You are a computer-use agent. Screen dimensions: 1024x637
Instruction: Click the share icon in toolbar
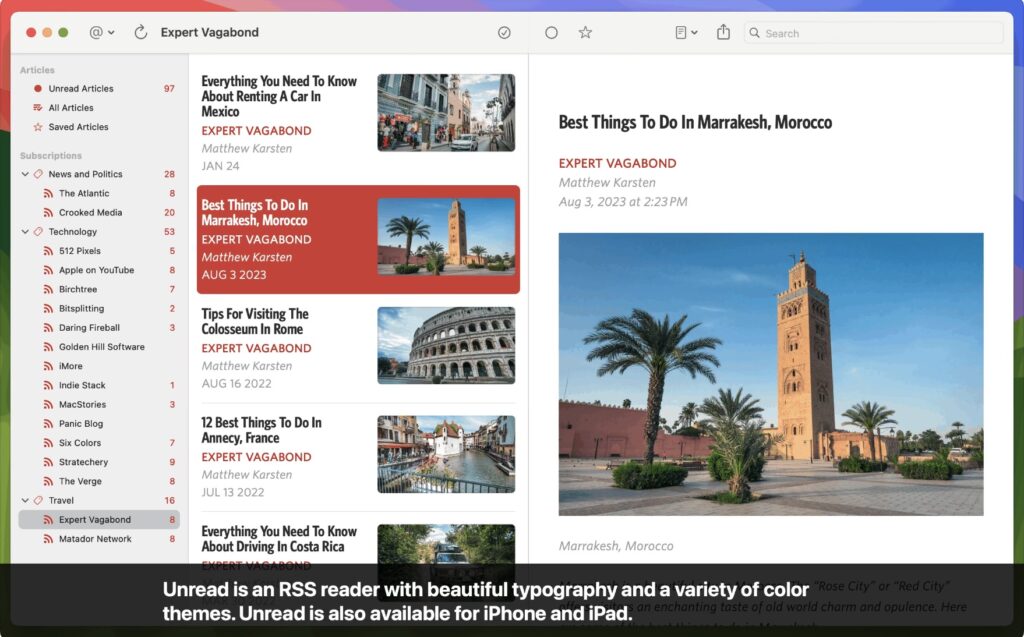pos(723,32)
